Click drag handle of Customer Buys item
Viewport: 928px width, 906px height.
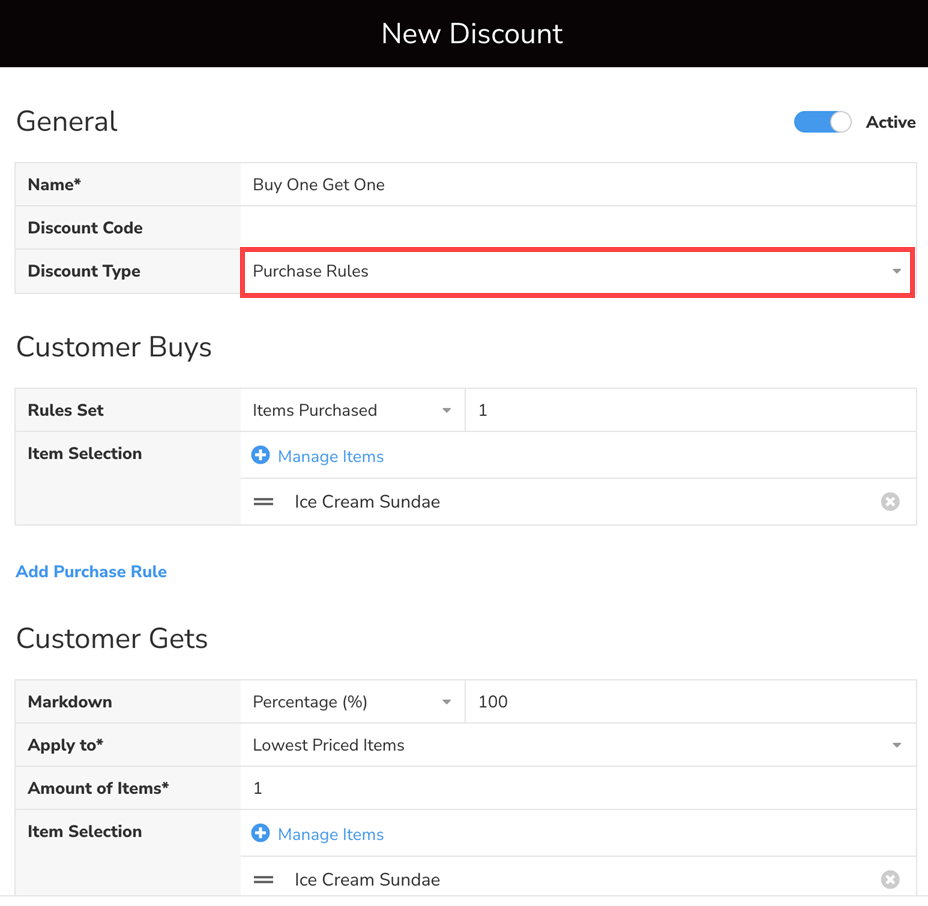tap(264, 502)
